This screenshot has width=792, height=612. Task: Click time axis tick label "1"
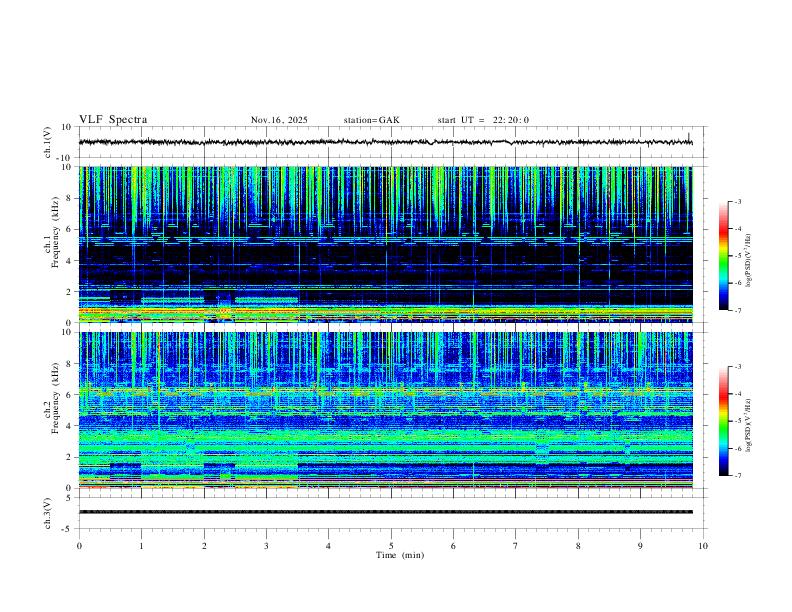141,546
